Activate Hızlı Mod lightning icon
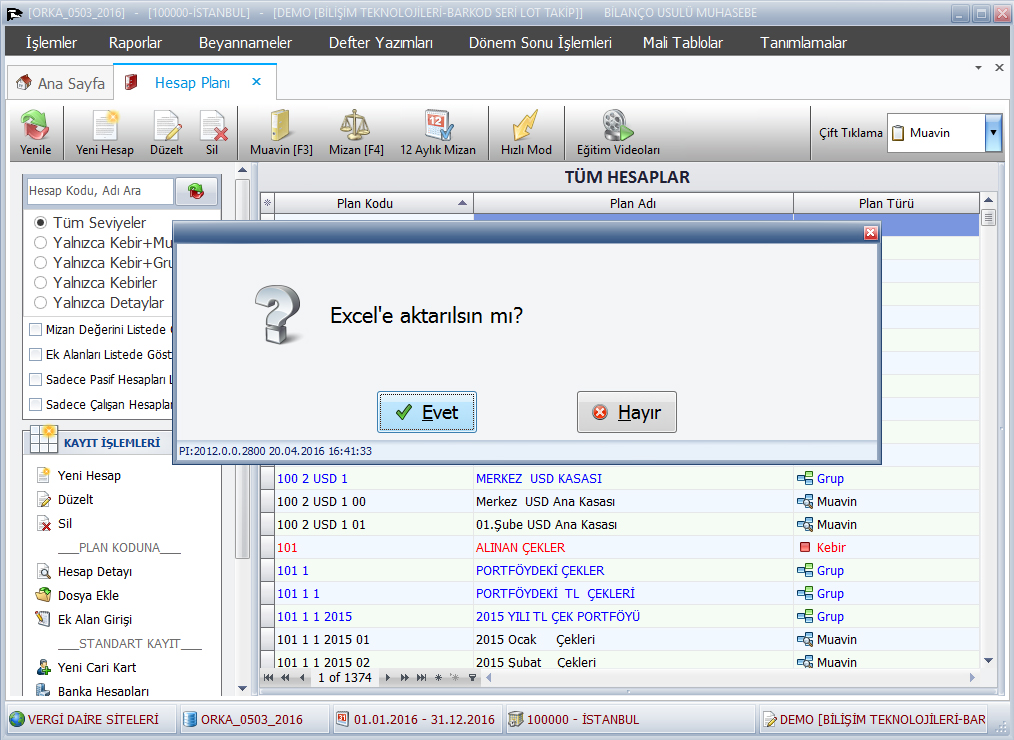 526,133
